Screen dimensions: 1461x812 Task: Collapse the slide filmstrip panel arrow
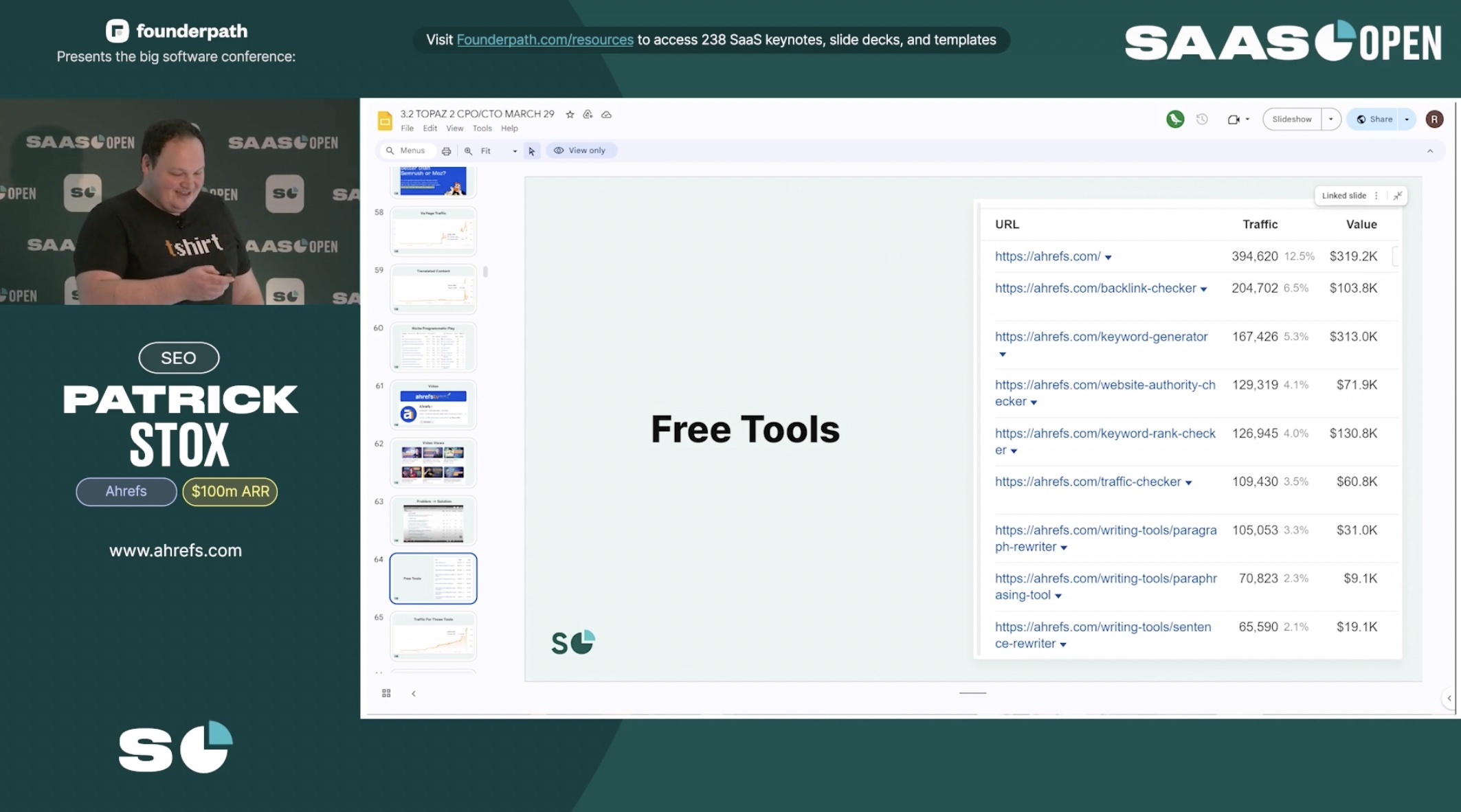coord(413,694)
